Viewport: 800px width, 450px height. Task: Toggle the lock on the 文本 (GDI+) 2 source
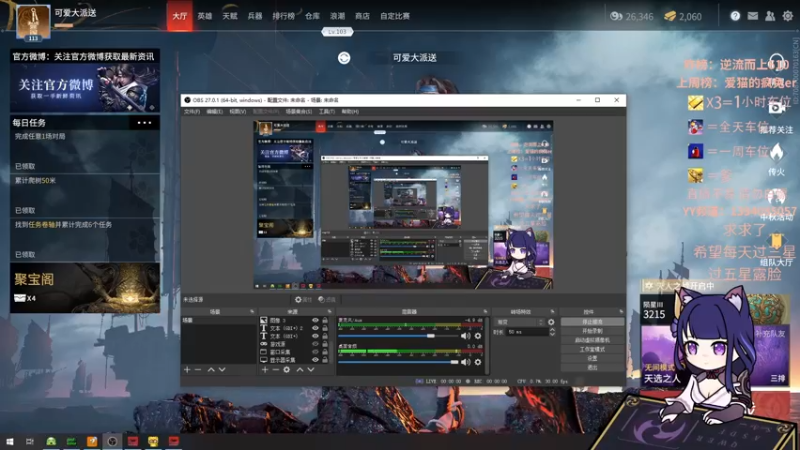pyautogui.click(x=325, y=328)
